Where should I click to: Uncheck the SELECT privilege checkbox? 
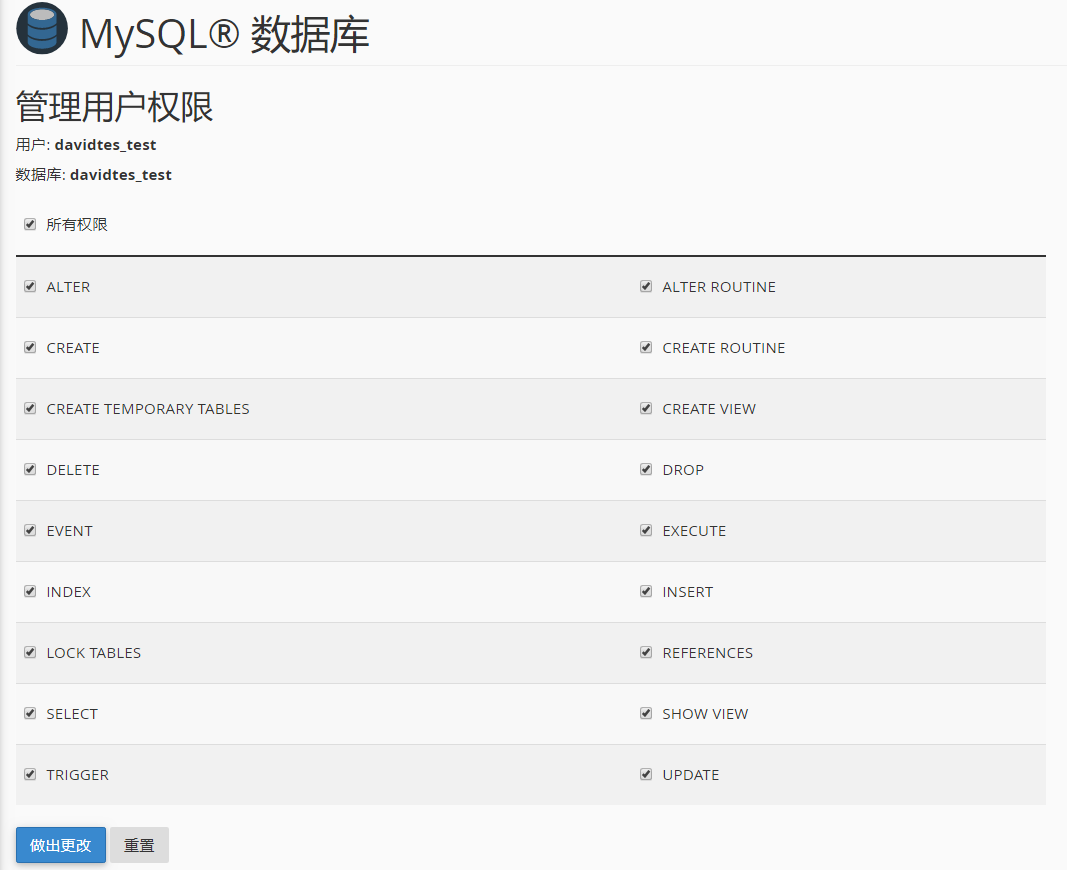coord(30,714)
